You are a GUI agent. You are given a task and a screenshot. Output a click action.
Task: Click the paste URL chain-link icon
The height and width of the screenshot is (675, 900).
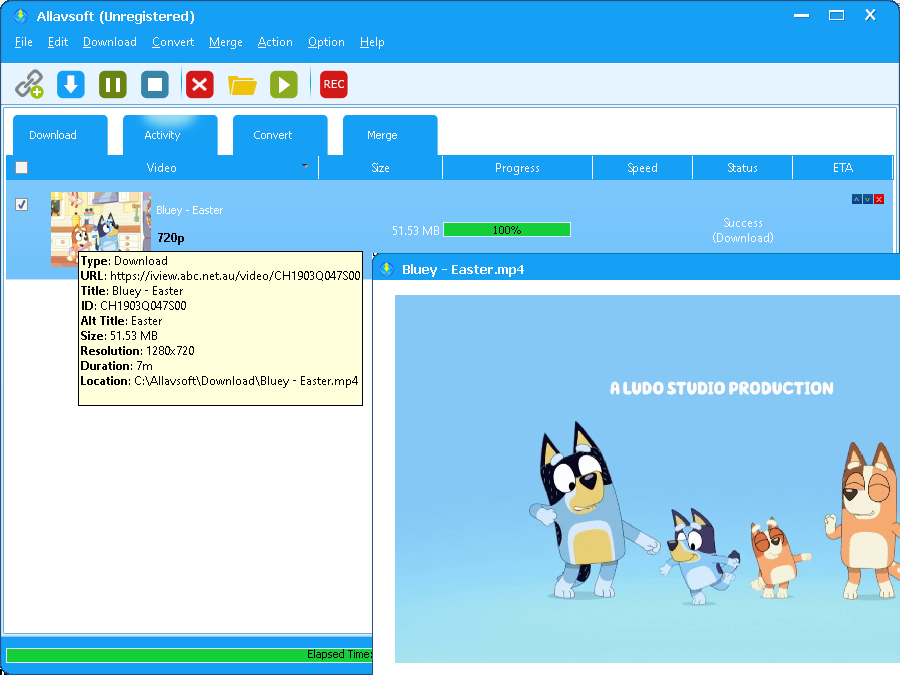click(x=29, y=84)
